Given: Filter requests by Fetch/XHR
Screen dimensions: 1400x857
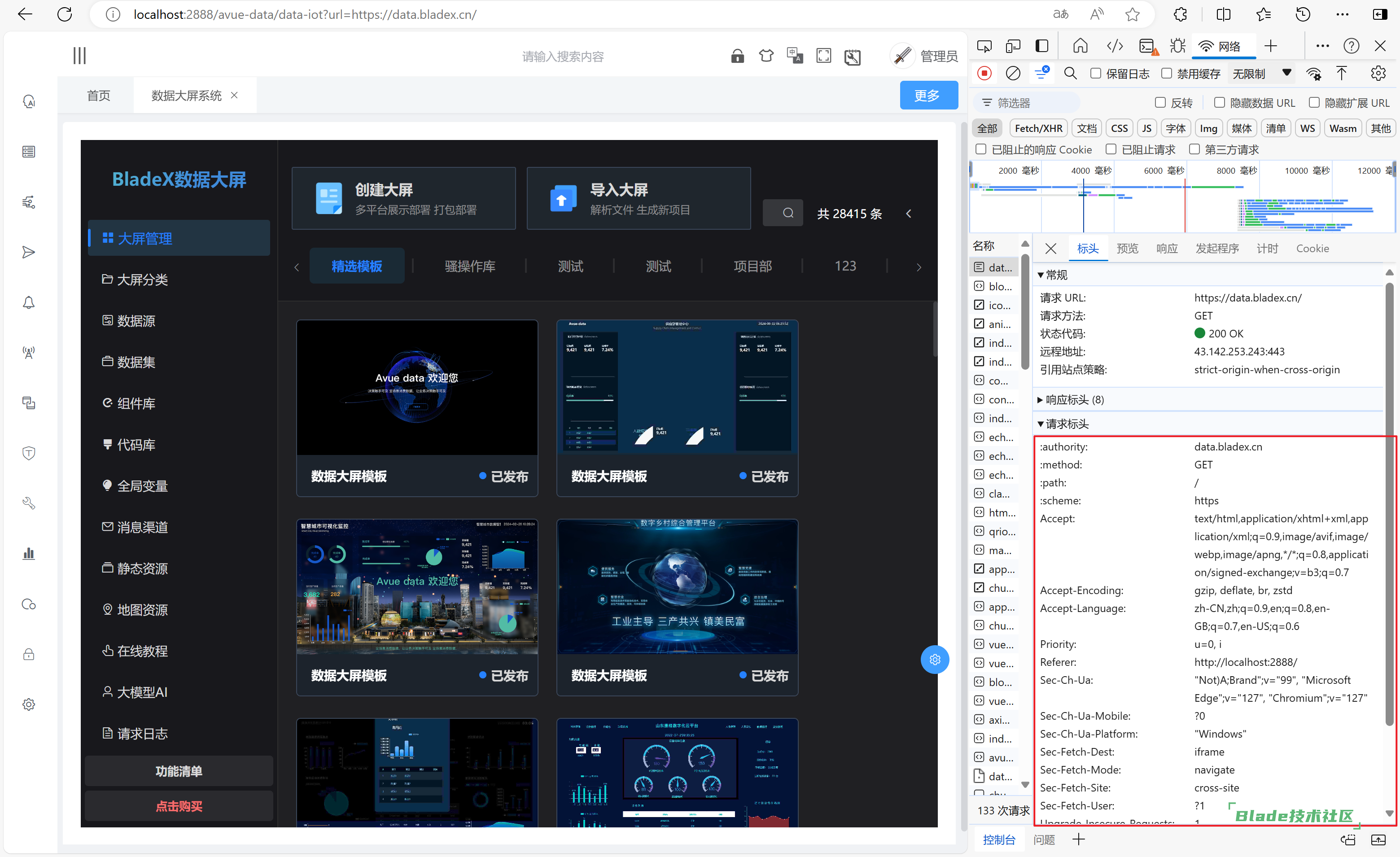Looking at the screenshot, I should click(1038, 128).
